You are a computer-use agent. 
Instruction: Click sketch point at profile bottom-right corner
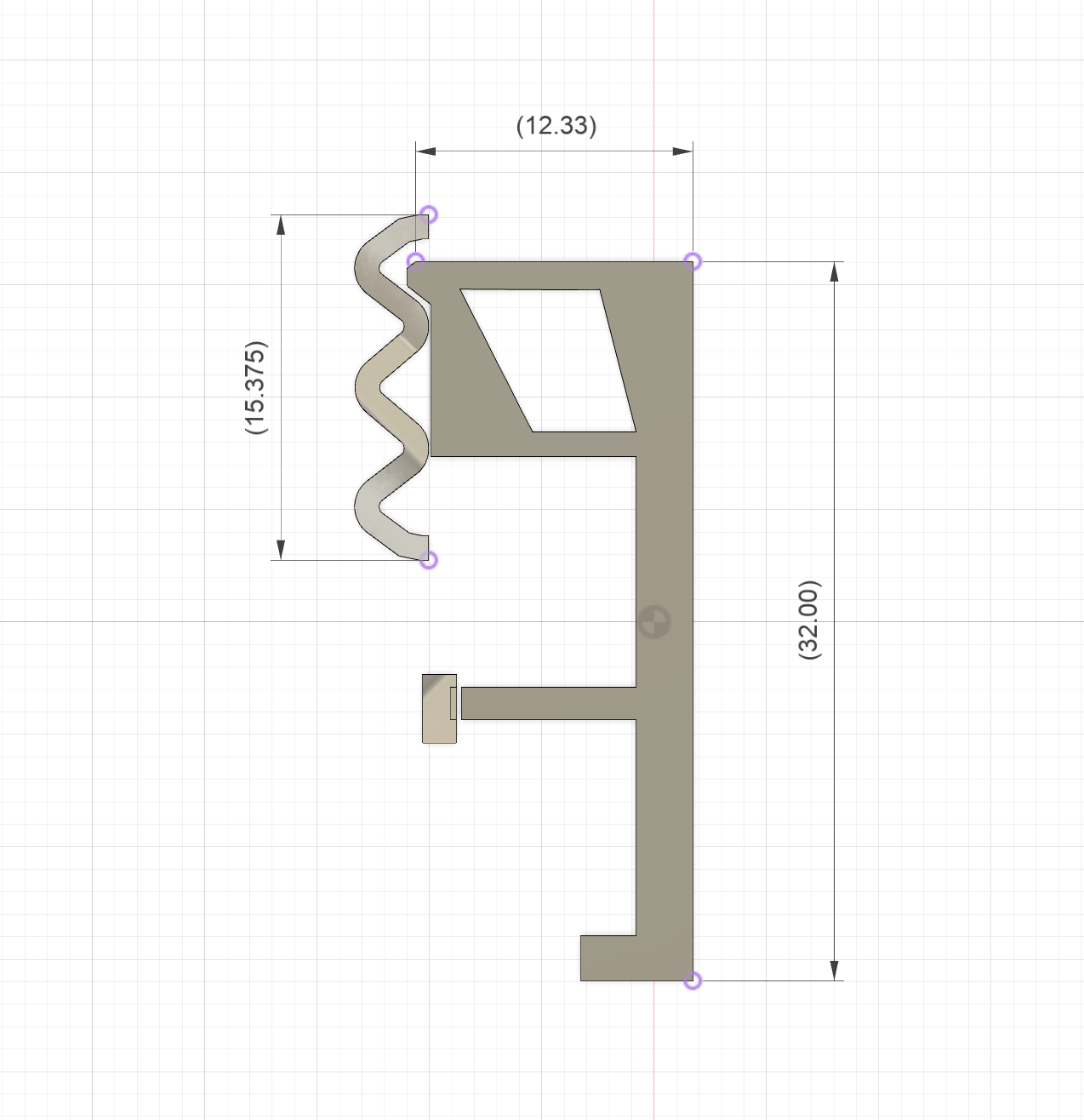tap(693, 981)
